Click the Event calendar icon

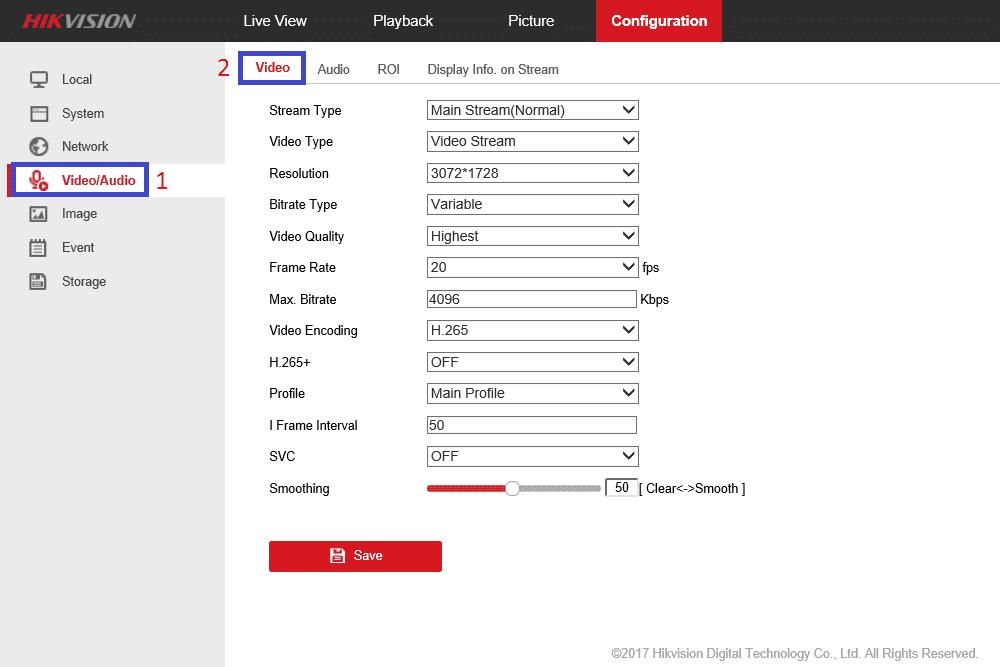tap(38, 247)
